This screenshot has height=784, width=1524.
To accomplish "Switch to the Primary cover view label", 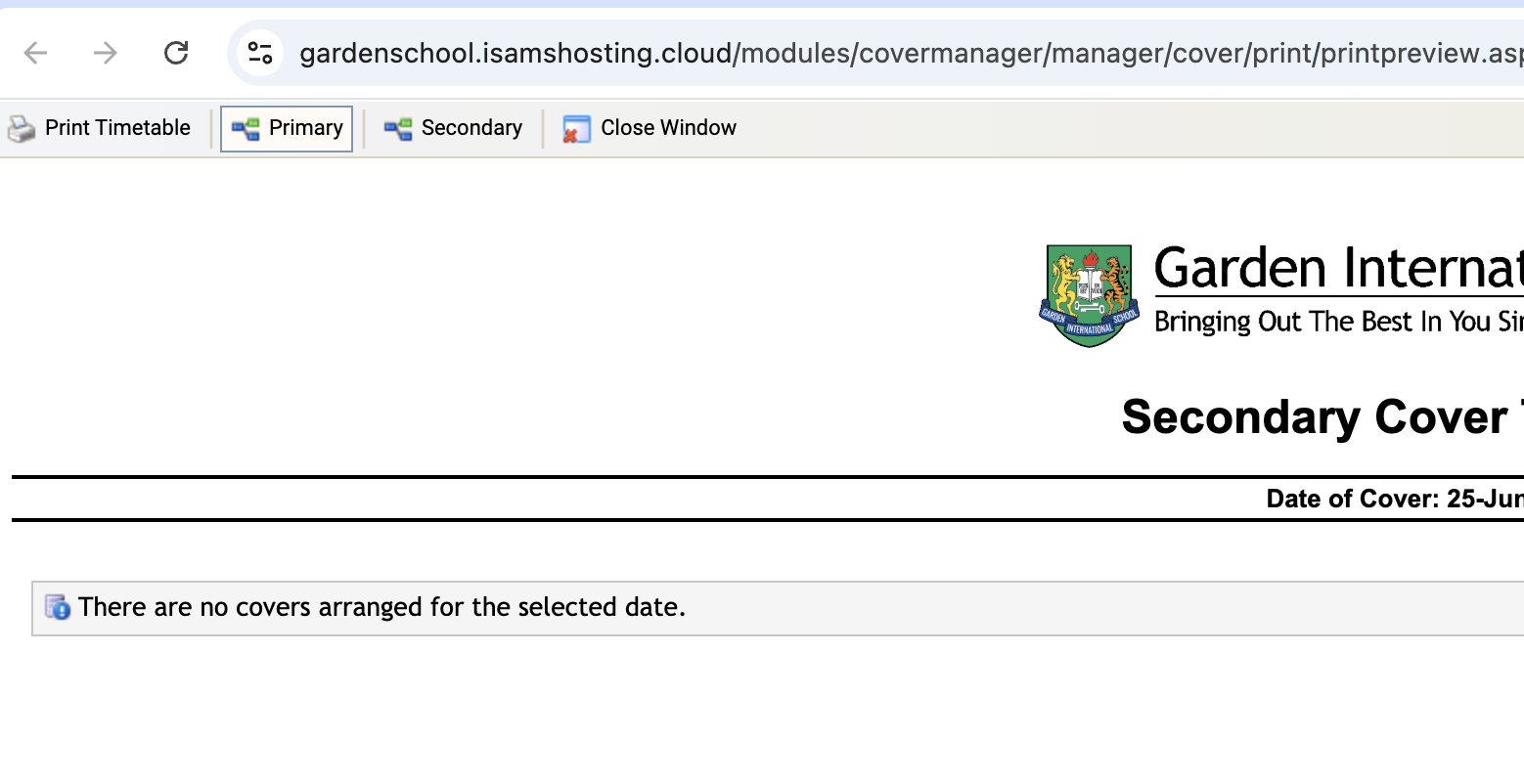I will click(x=305, y=128).
